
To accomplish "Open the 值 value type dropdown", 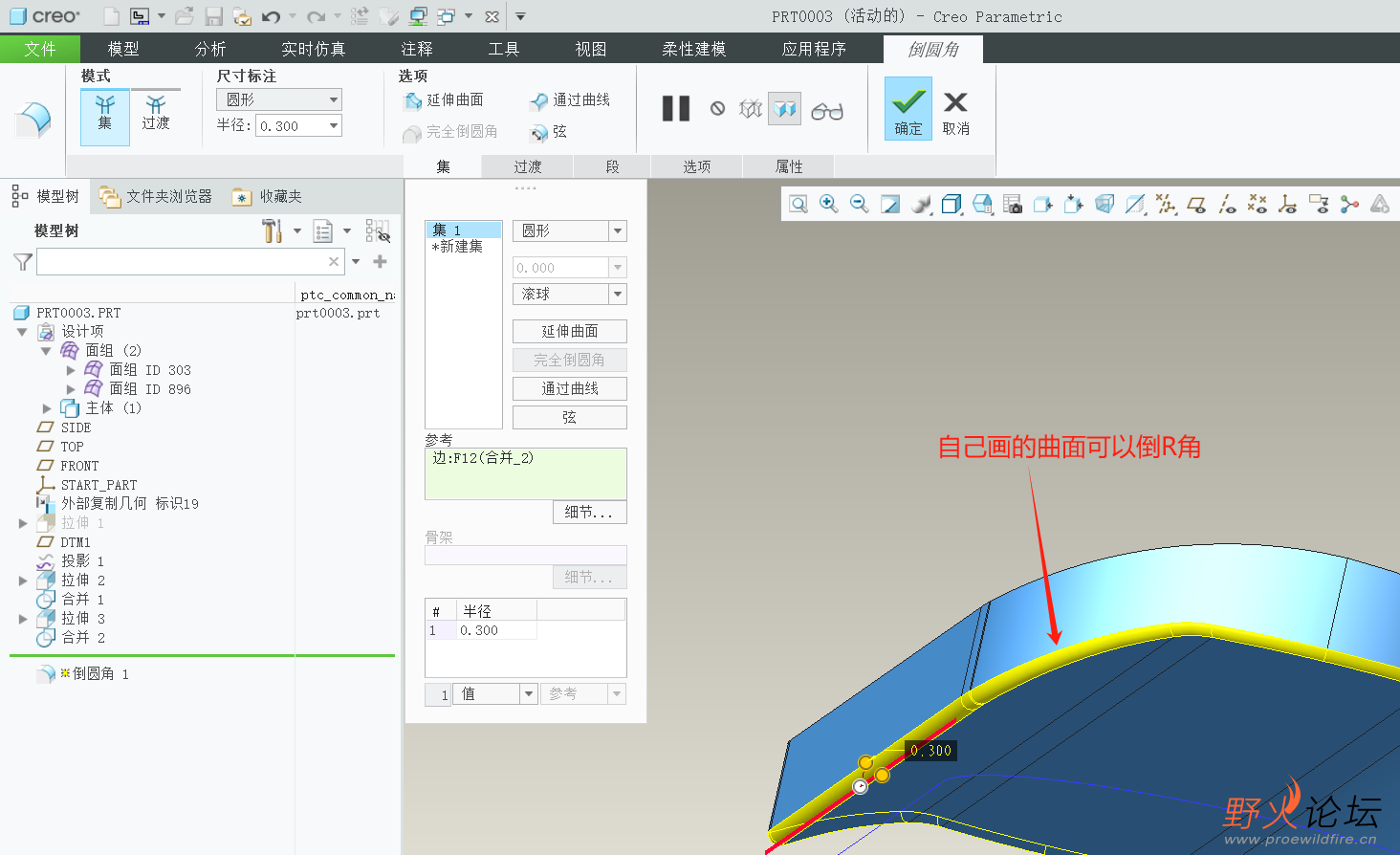I will (x=528, y=693).
